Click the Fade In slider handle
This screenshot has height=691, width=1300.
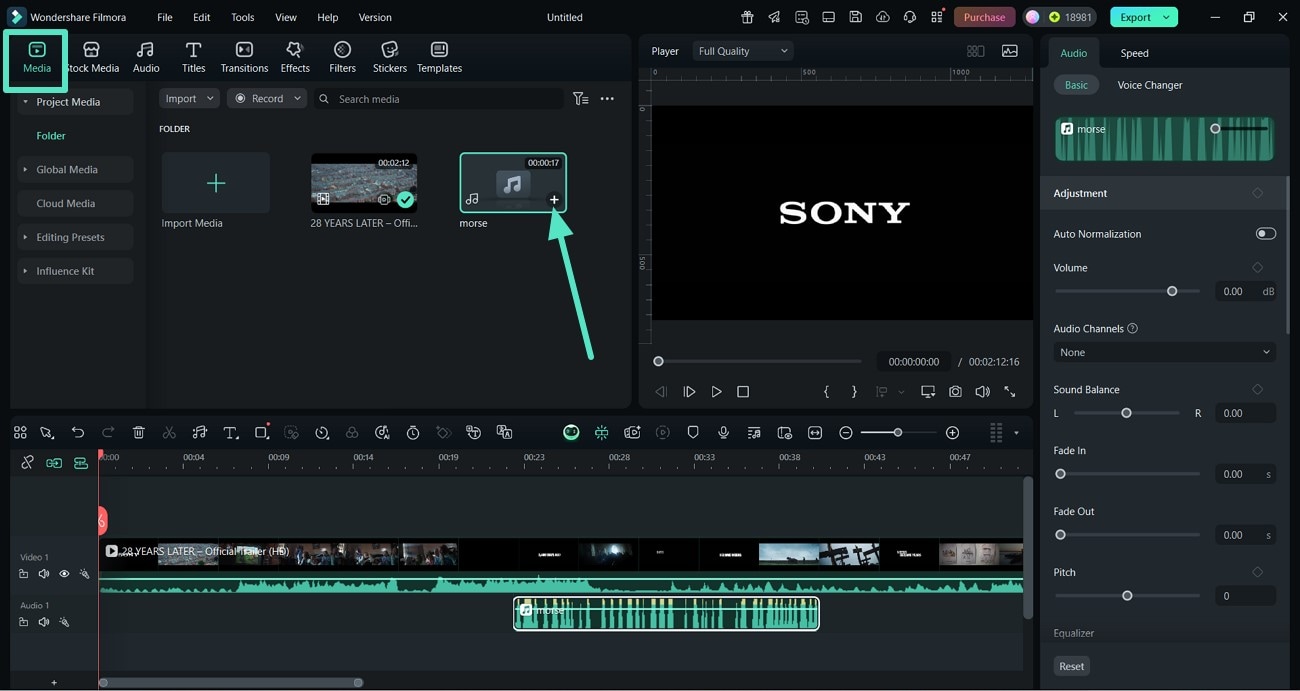point(1061,474)
